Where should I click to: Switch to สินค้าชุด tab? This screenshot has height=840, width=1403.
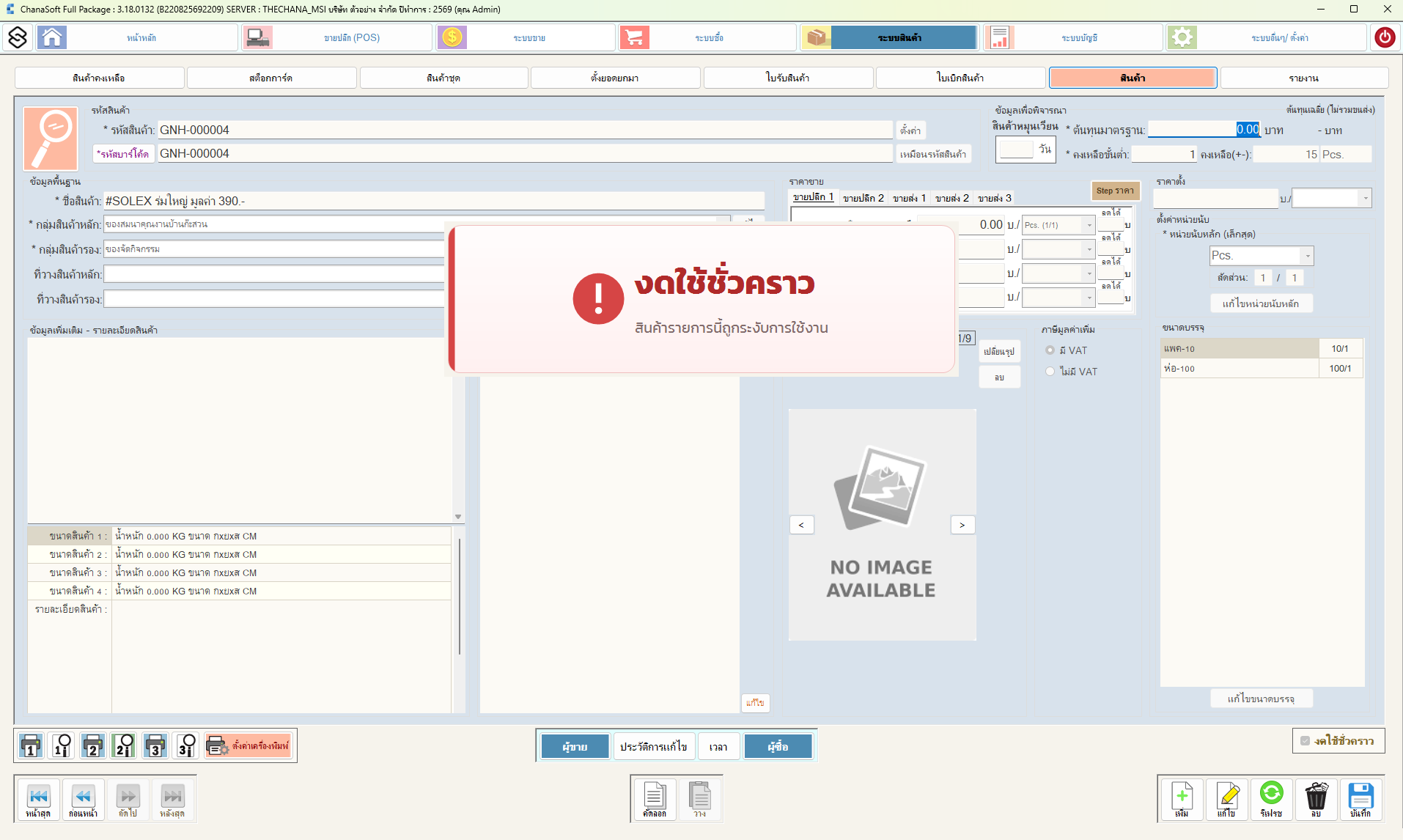443,78
